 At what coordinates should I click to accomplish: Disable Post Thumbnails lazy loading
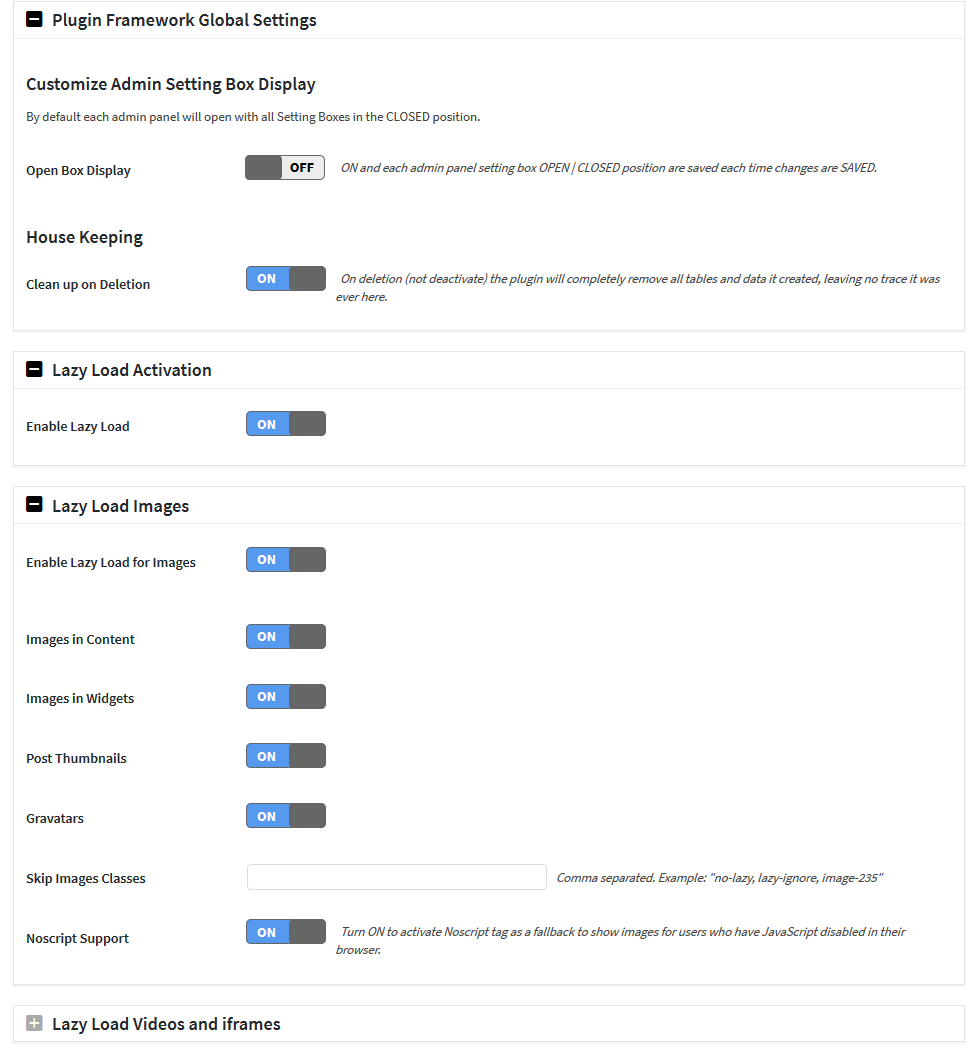[285, 756]
